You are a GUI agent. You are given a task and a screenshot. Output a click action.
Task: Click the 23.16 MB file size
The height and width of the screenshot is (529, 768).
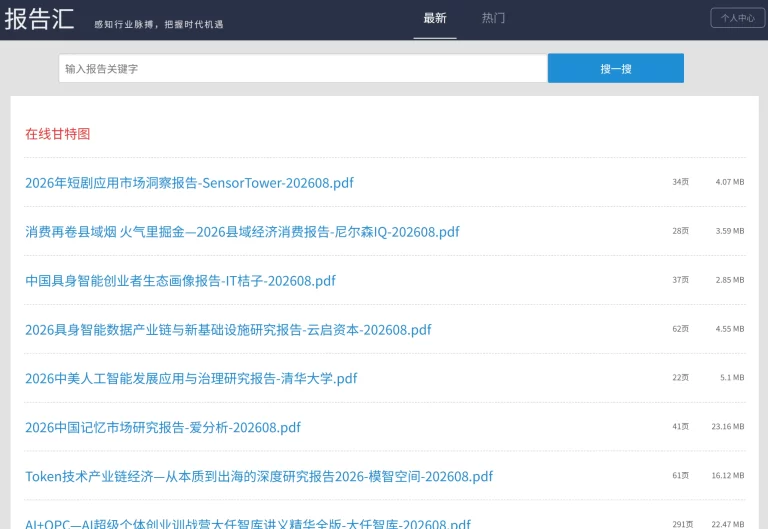[728, 427]
